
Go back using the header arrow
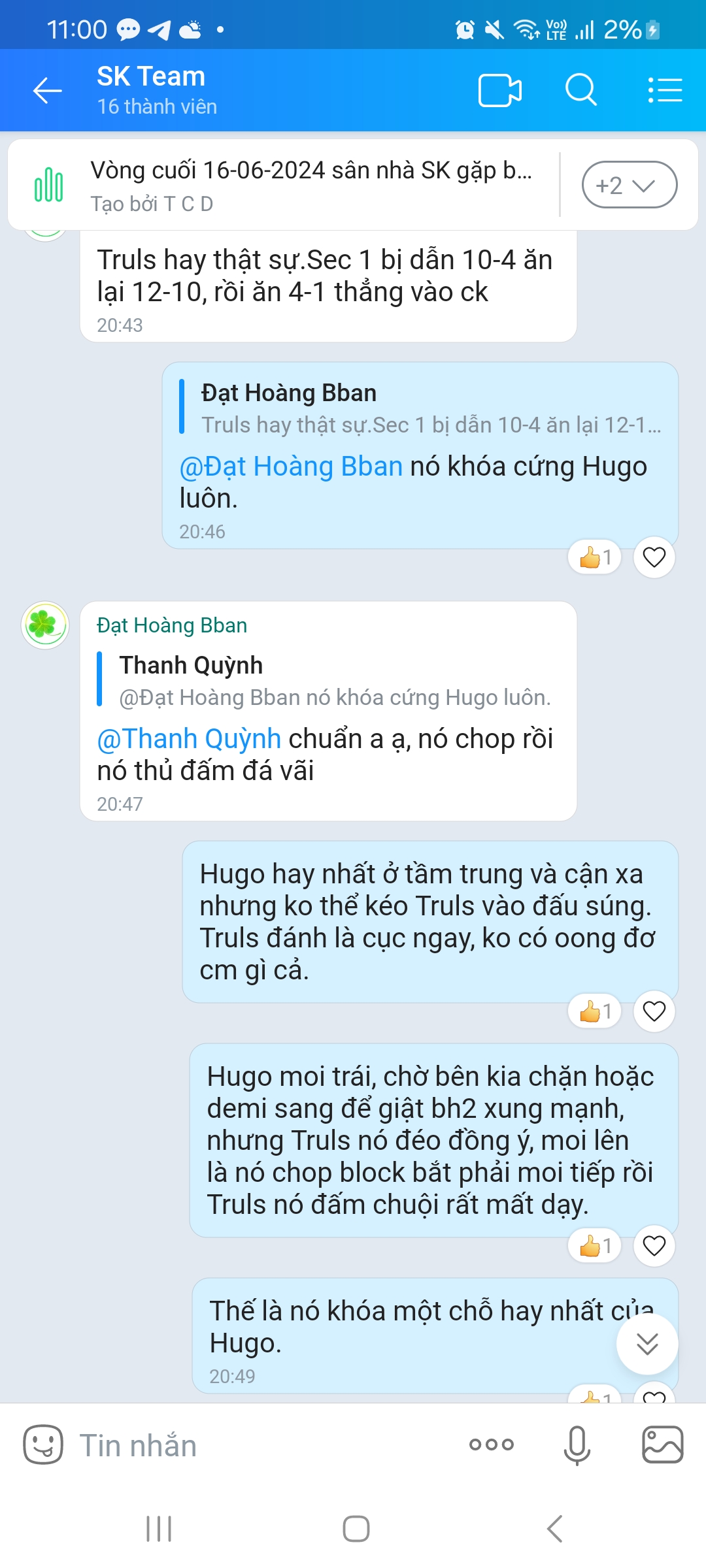click(48, 90)
